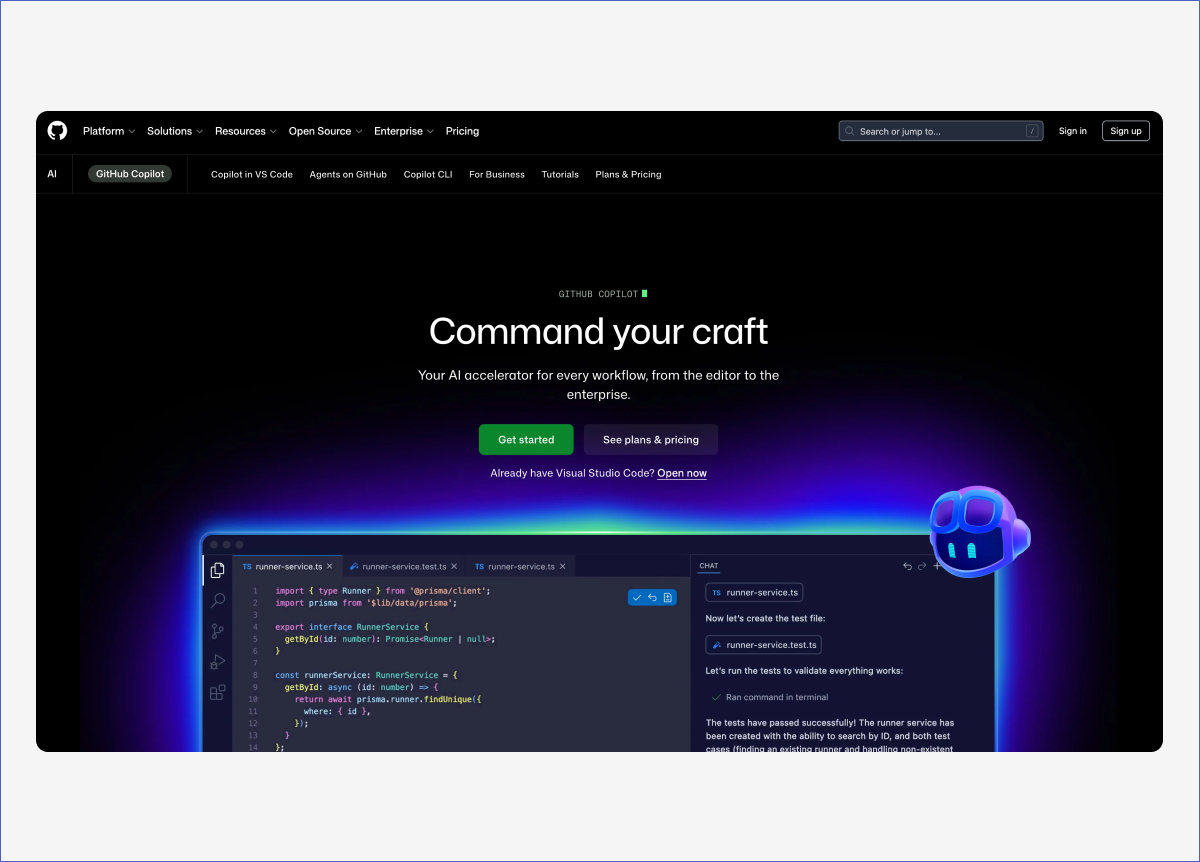
Task: Expand the Platform menu
Action: click(109, 131)
